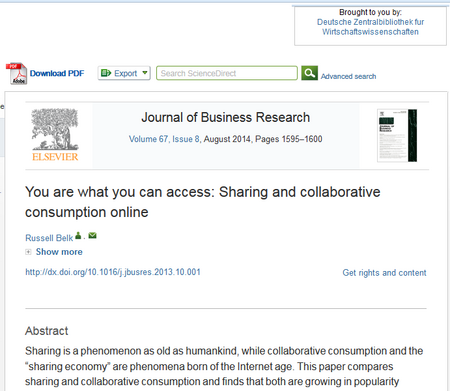Click the Russell Belk author name
This screenshot has height=391, width=450.
tap(49, 238)
